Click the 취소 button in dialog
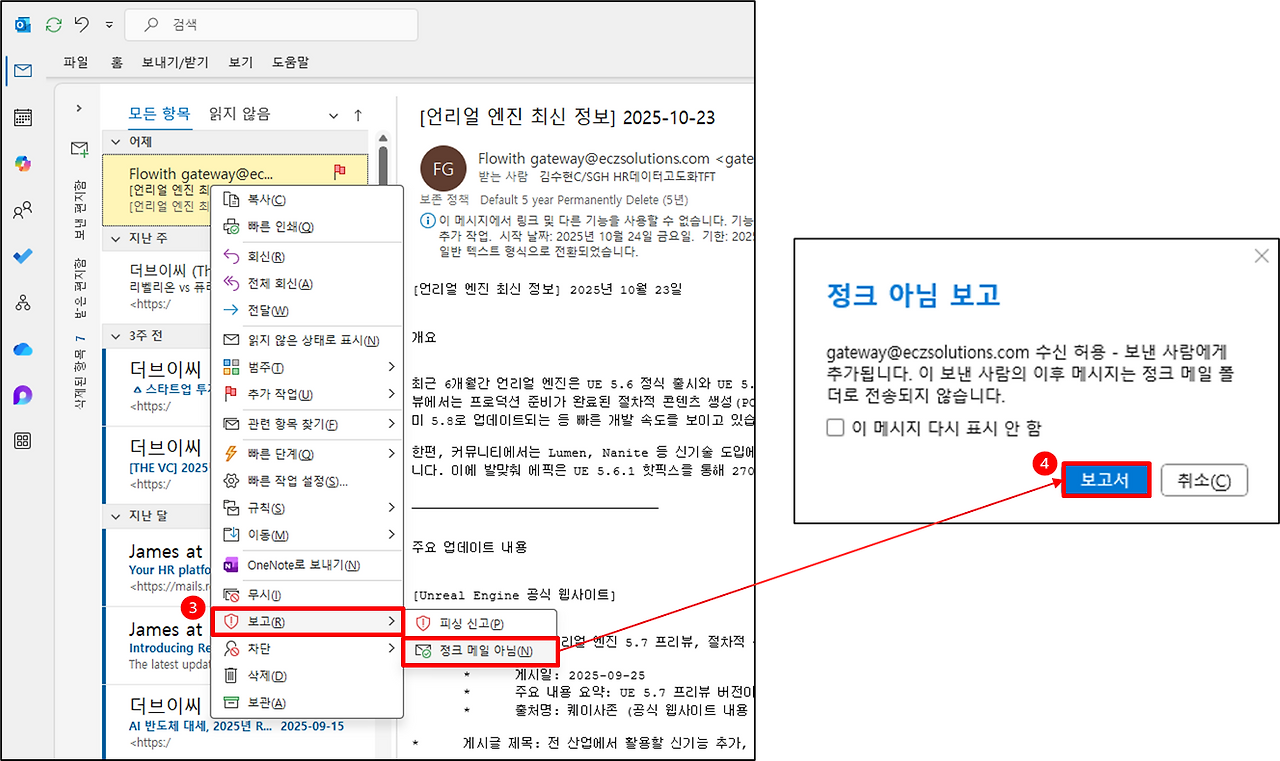1280x761 pixels. [x=1204, y=480]
